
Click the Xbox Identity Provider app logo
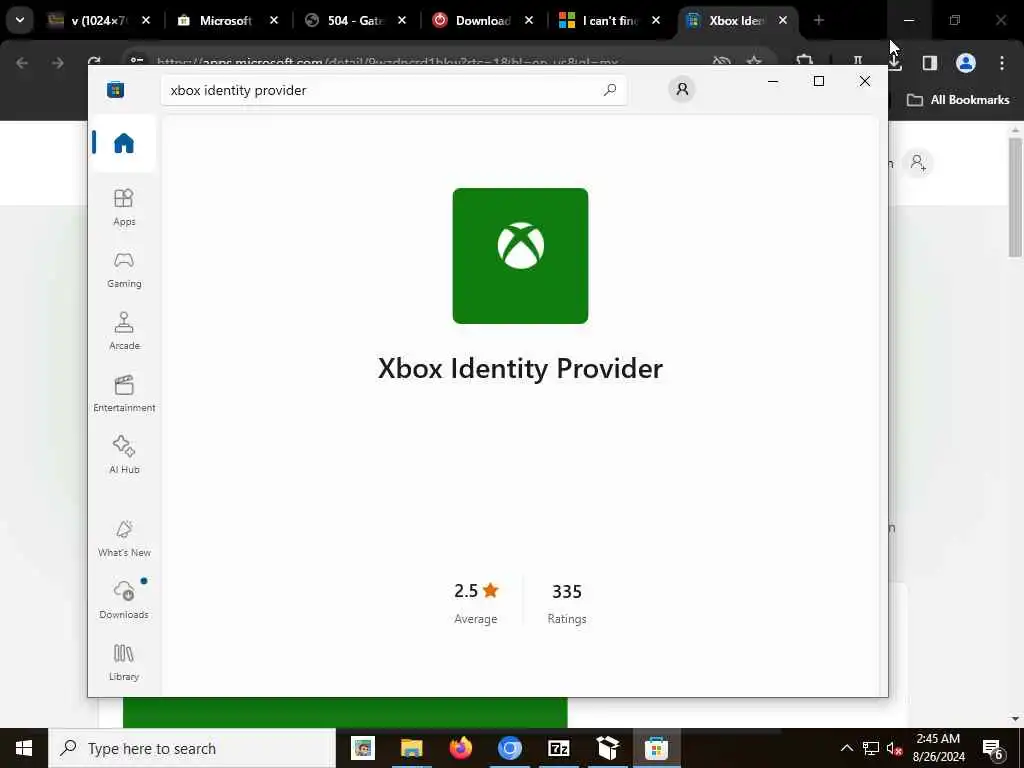pos(520,255)
